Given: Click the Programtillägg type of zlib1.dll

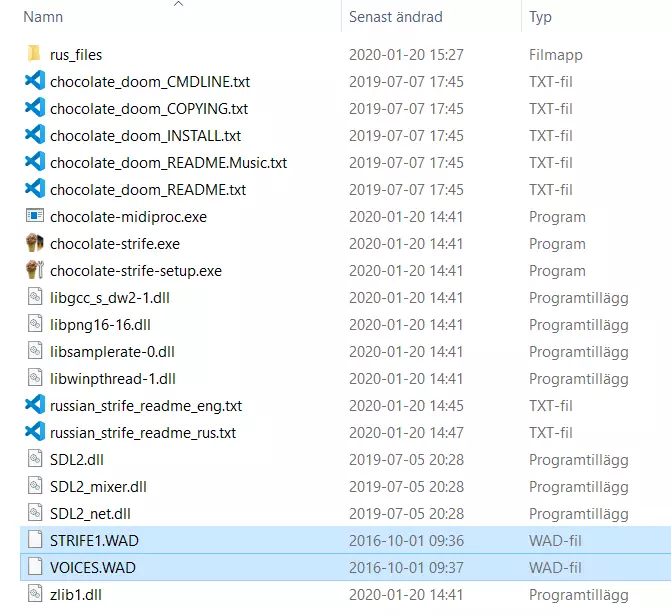Looking at the screenshot, I should (579, 594).
